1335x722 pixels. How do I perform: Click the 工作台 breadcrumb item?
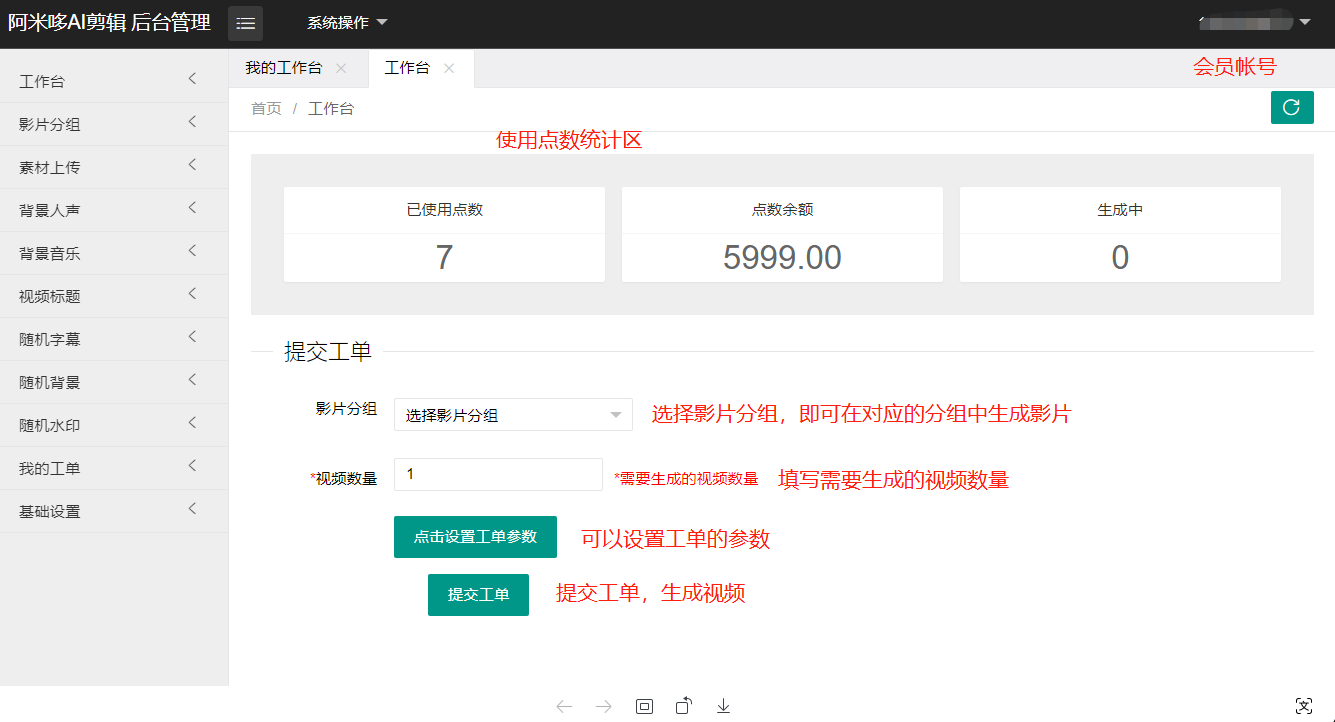(331, 108)
